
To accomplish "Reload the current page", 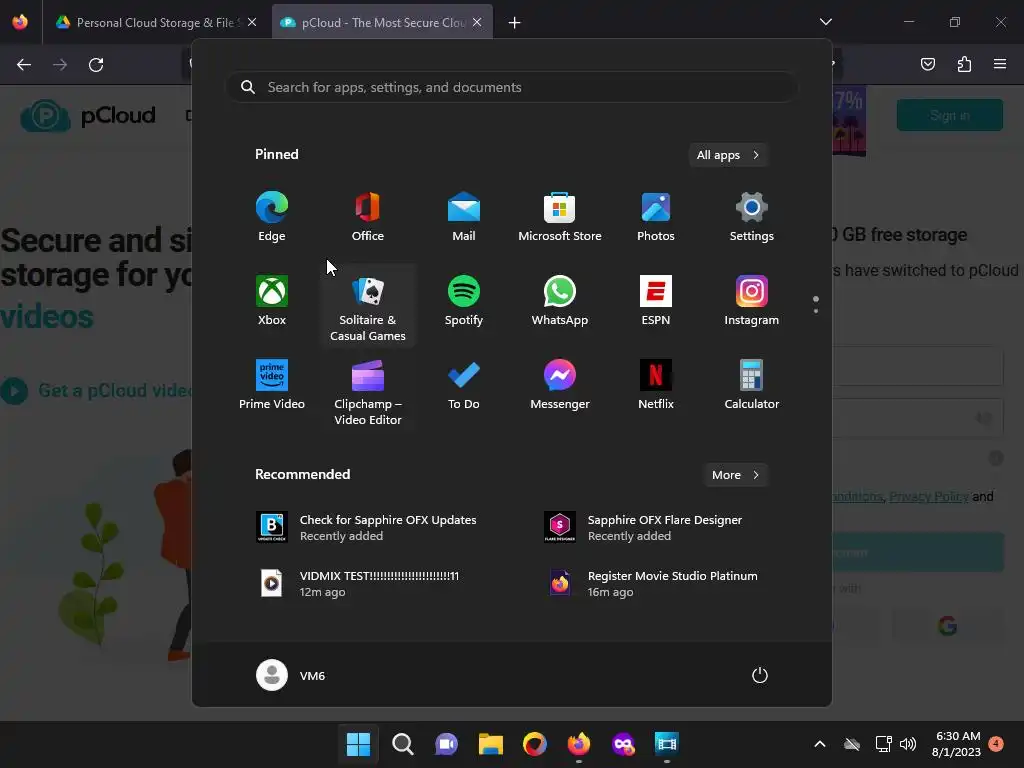I will click(x=96, y=64).
